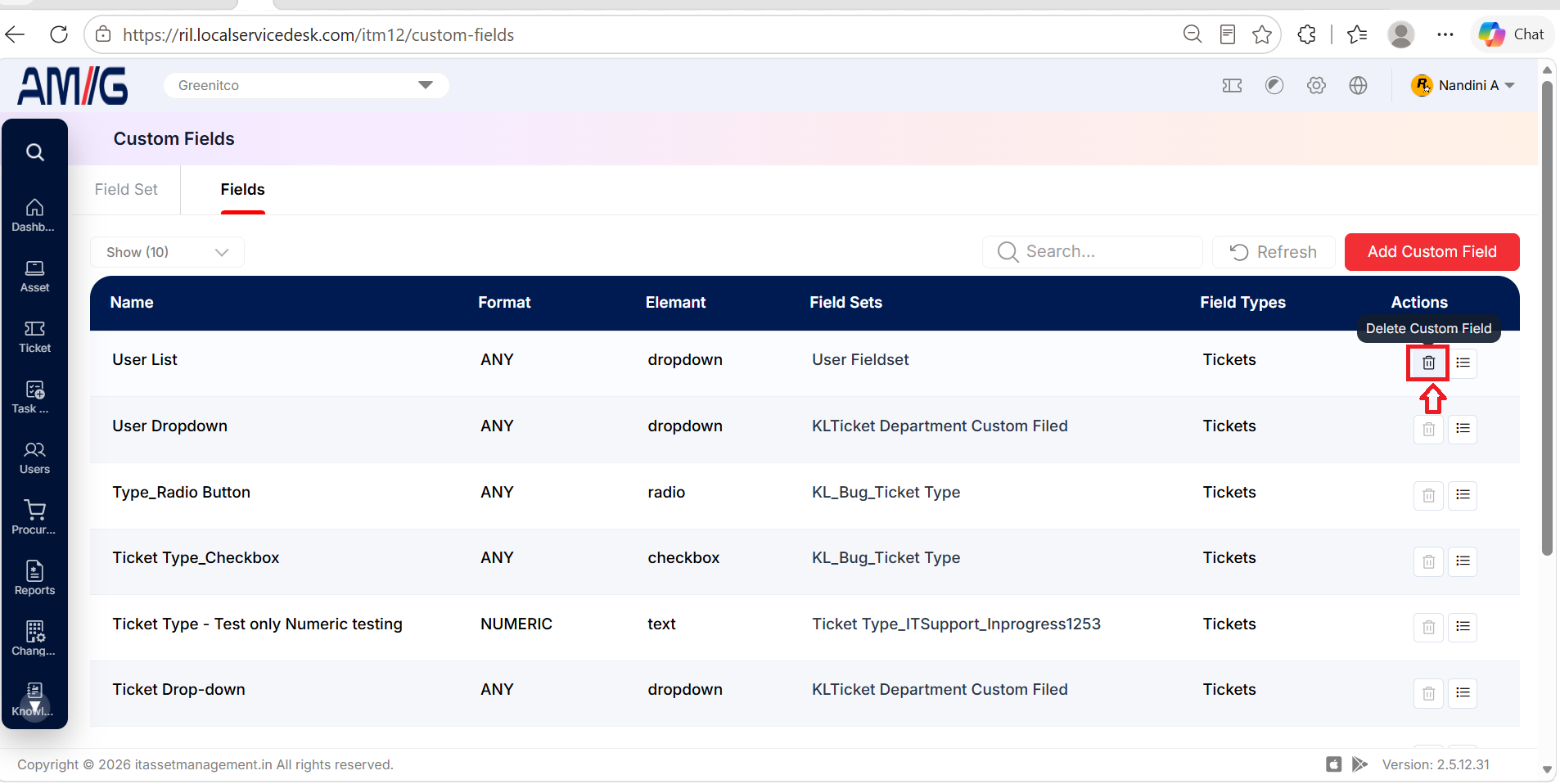Open Procurement in the sidebar
Image resolution: width=1560 pixels, height=784 pixels.
[34, 519]
